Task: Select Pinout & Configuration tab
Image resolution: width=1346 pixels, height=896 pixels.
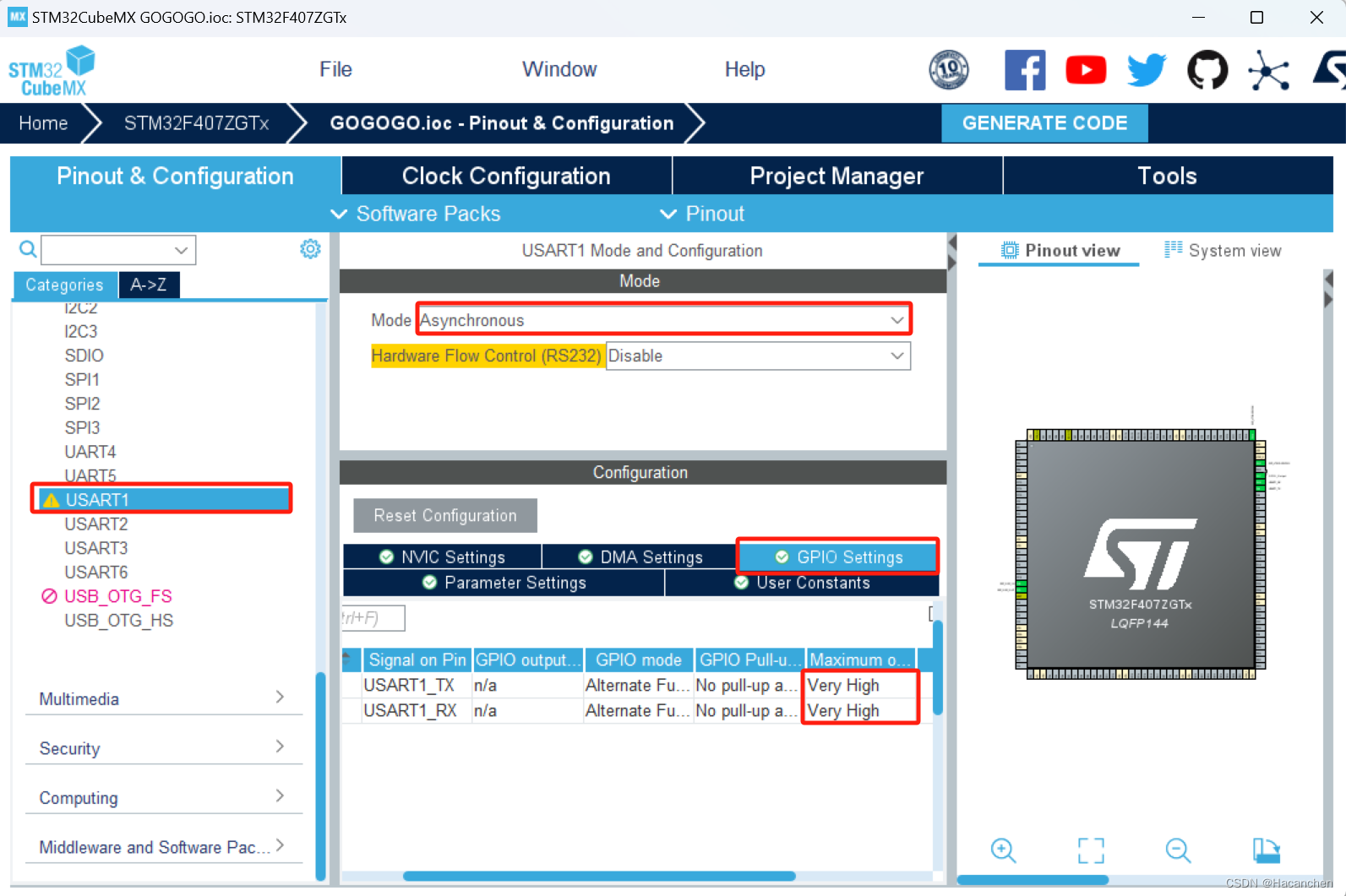Action: [x=175, y=176]
